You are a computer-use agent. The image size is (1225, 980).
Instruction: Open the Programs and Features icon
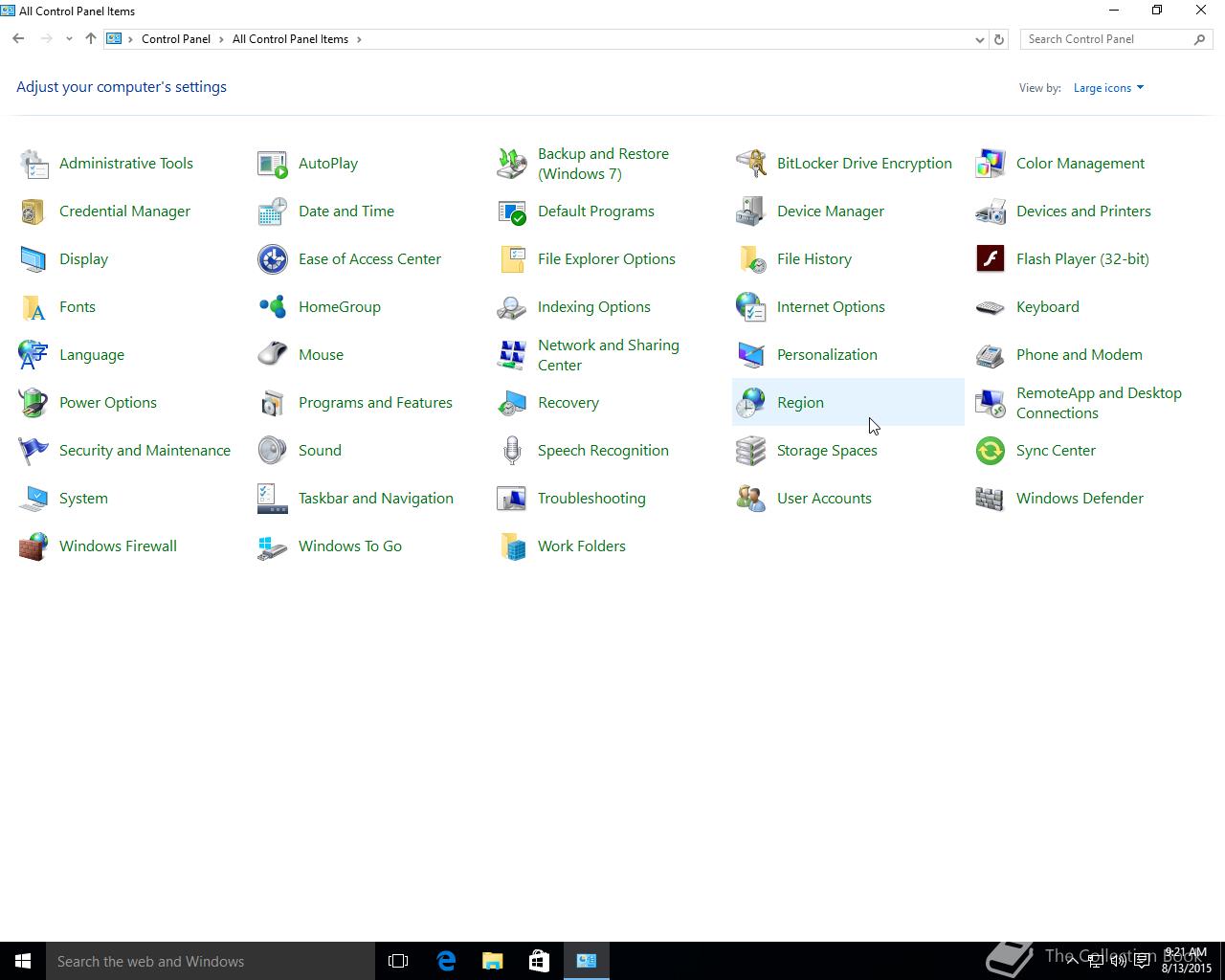[273, 403]
